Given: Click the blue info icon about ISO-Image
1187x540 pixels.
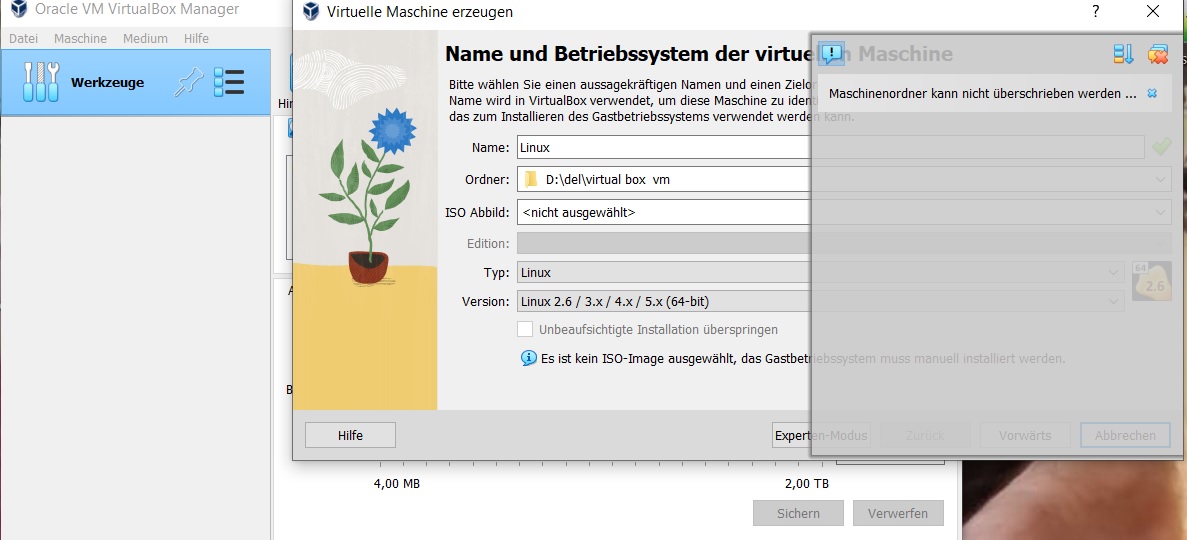Looking at the screenshot, I should tap(529, 358).
